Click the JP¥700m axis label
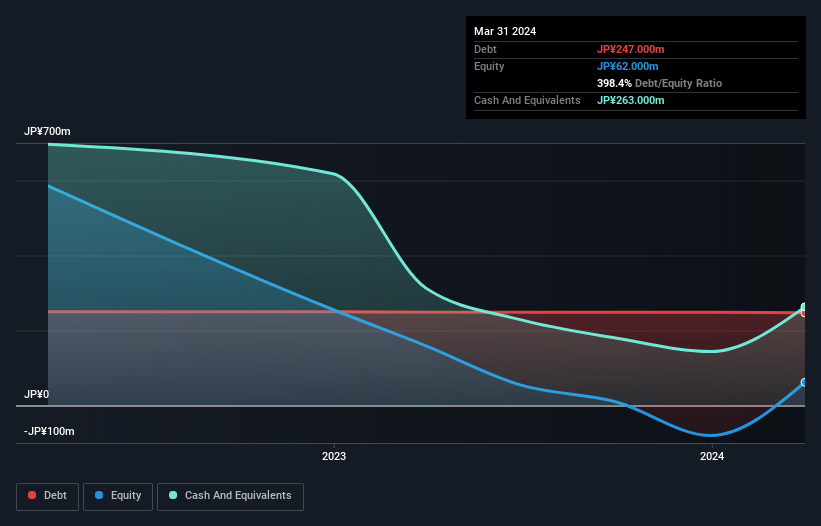Image resolution: width=821 pixels, height=526 pixels. point(47,131)
